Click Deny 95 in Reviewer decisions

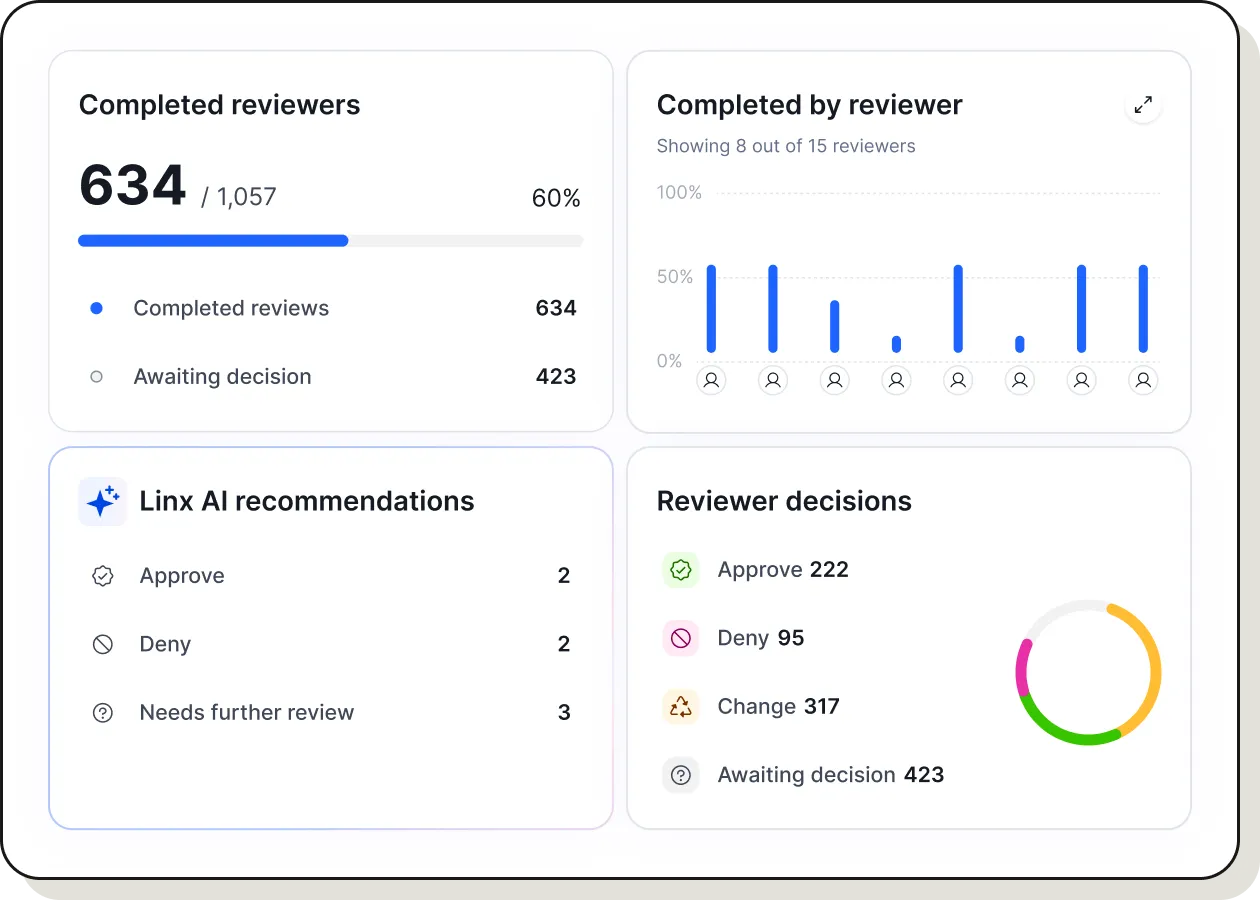(x=761, y=638)
